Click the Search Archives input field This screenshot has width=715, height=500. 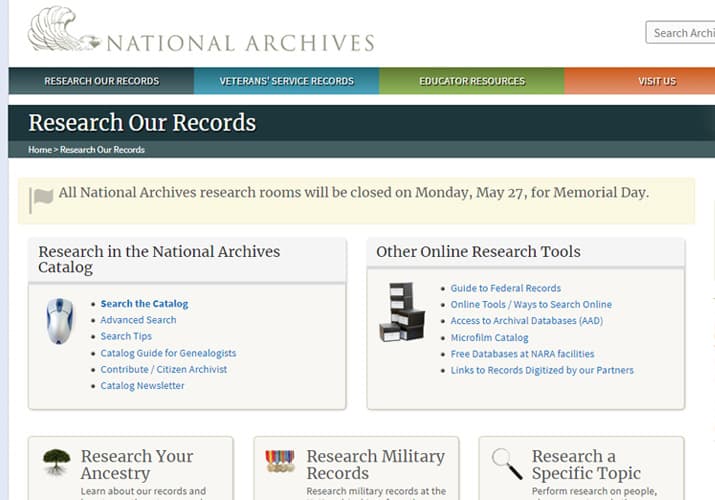(680, 33)
